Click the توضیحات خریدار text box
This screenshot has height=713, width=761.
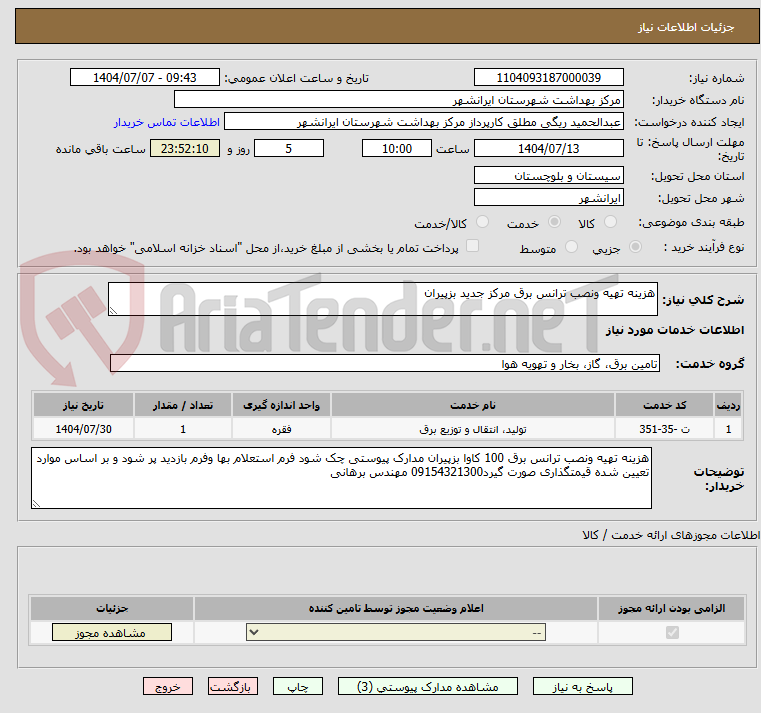(342, 479)
